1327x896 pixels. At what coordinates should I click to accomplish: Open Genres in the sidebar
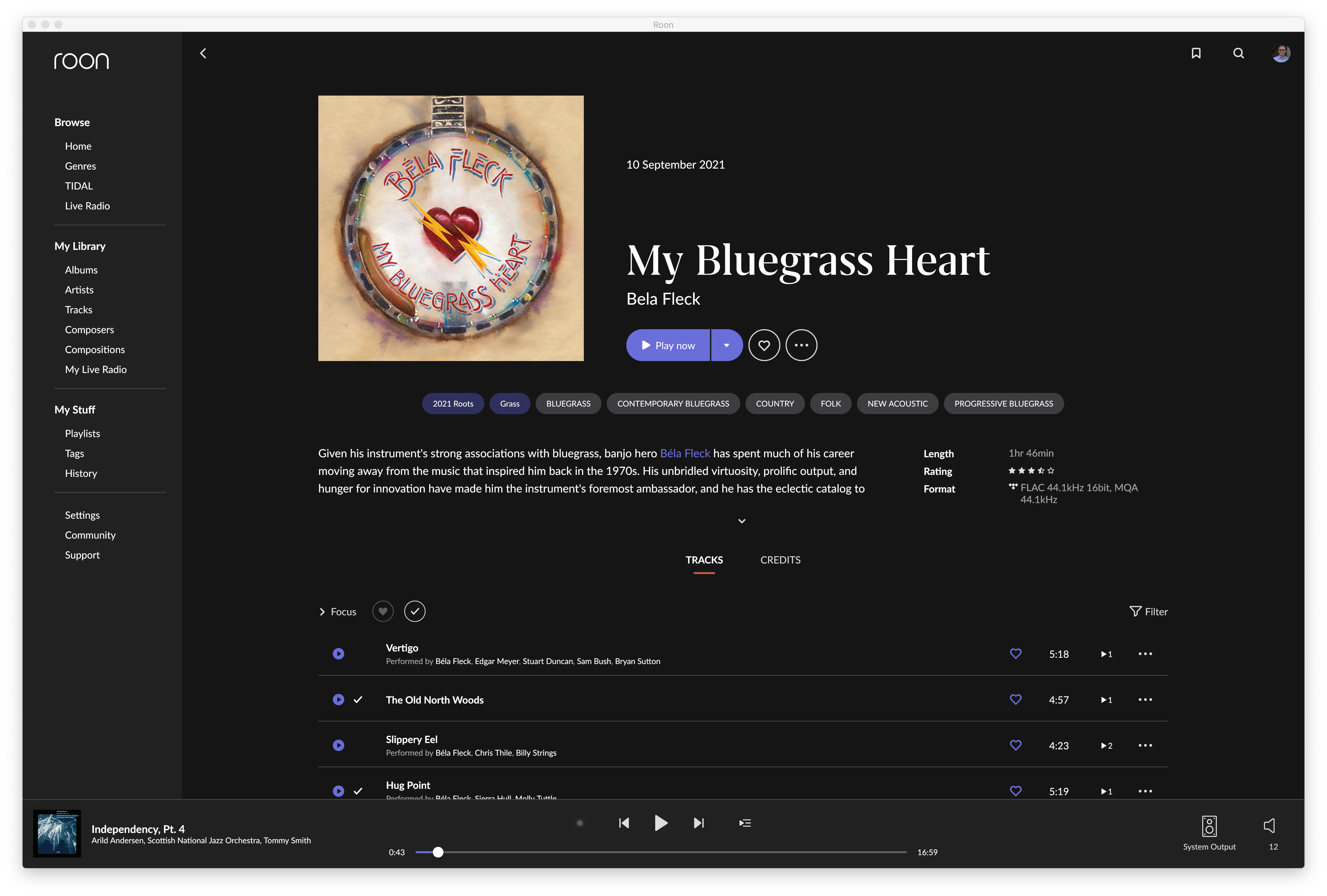pyautogui.click(x=81, y=166)
